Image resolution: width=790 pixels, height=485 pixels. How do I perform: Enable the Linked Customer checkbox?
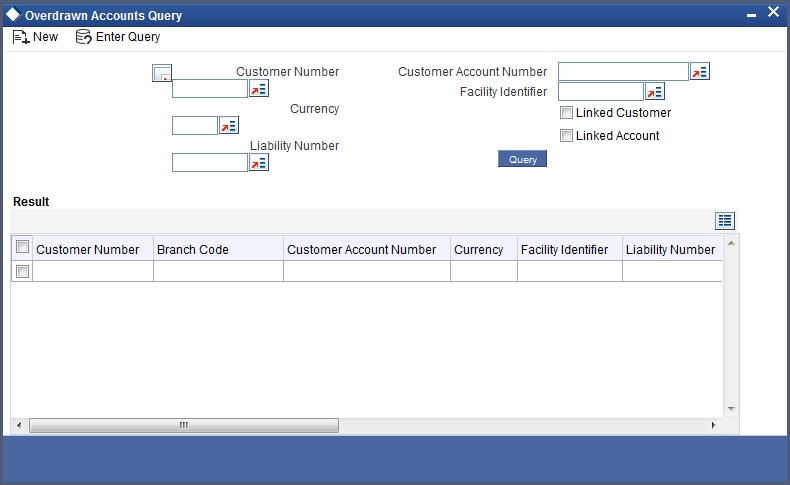pos(566,113)
